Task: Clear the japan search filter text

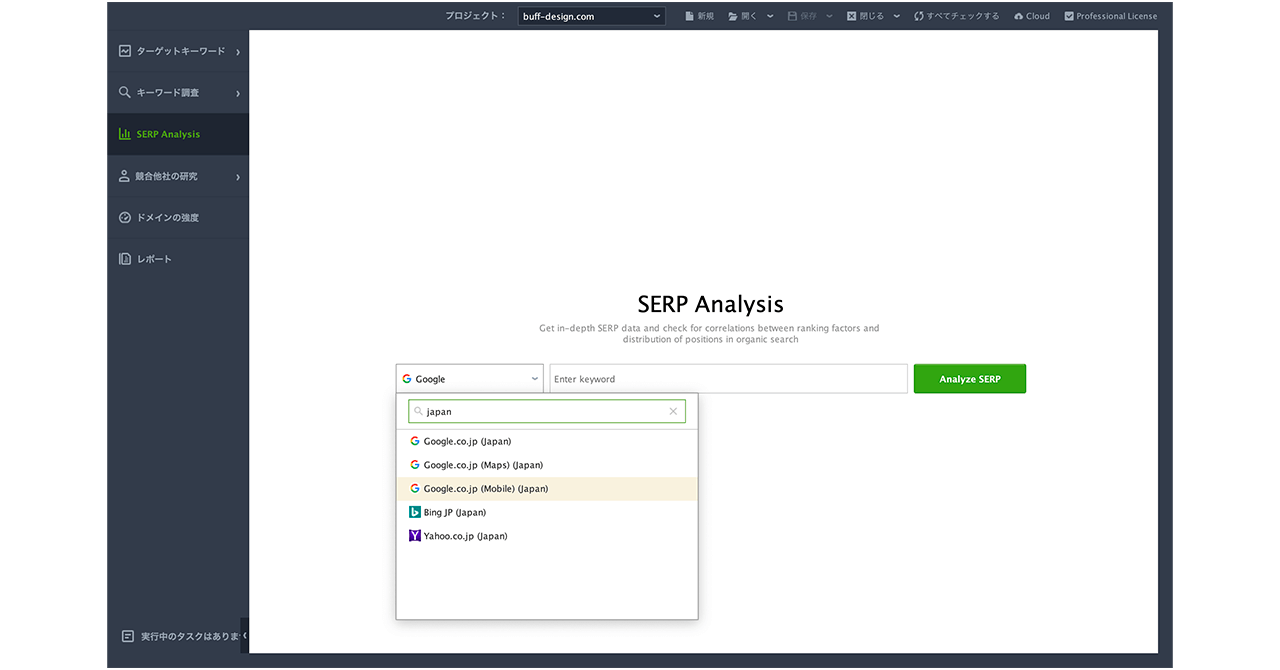Action: point(673,411)
